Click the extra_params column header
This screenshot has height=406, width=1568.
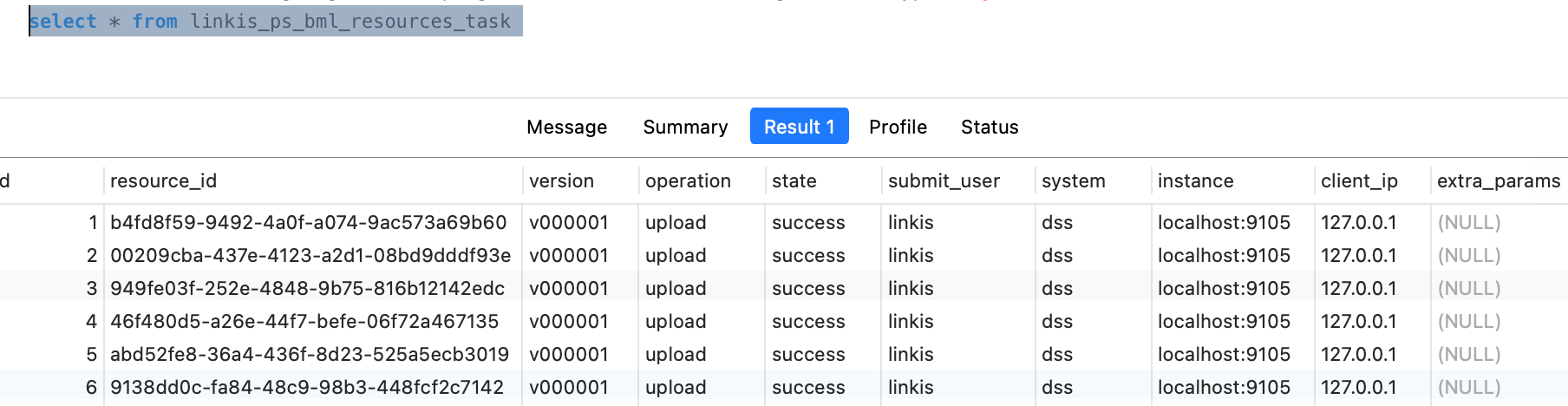[1498, 180]
